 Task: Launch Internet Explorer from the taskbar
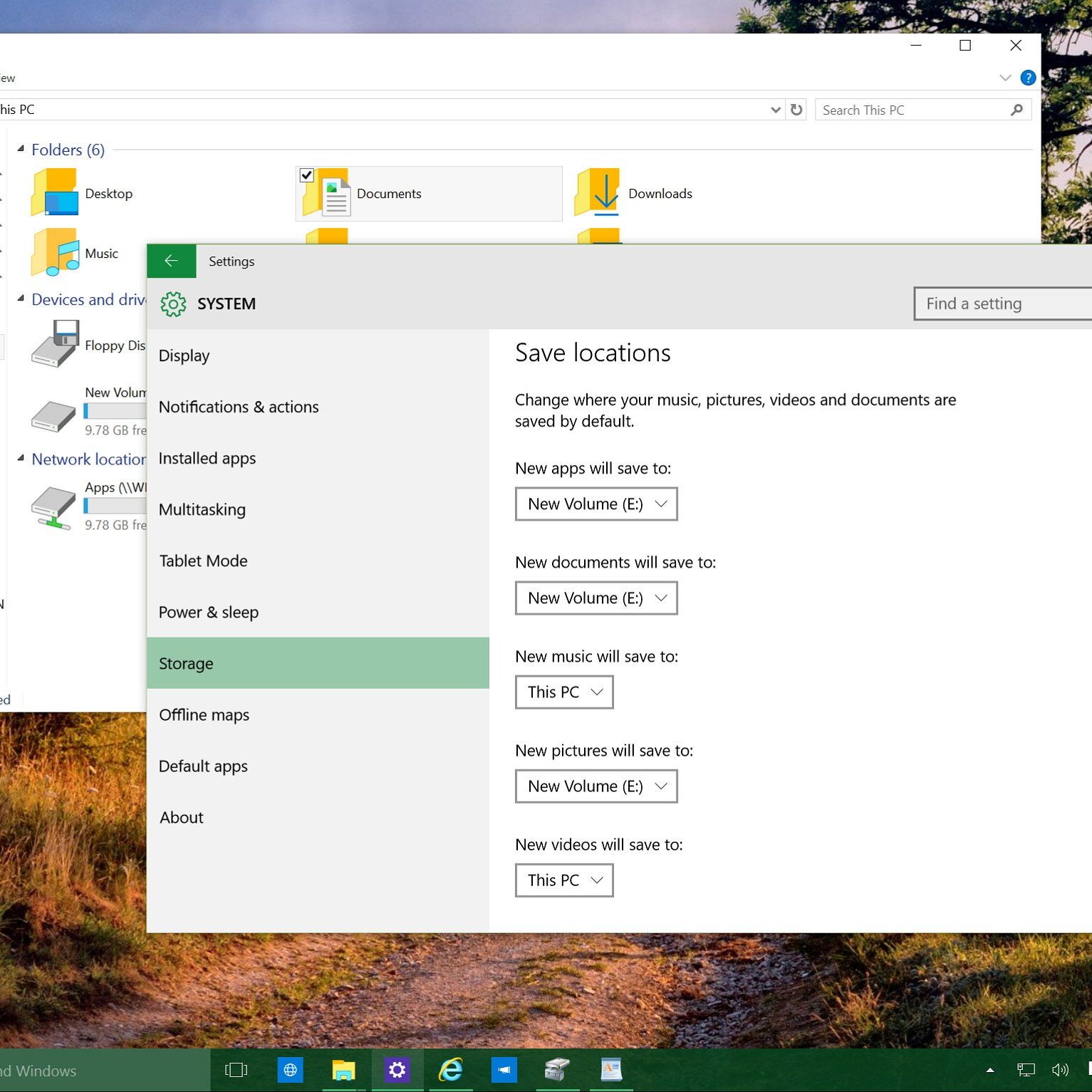[450, 1070]
